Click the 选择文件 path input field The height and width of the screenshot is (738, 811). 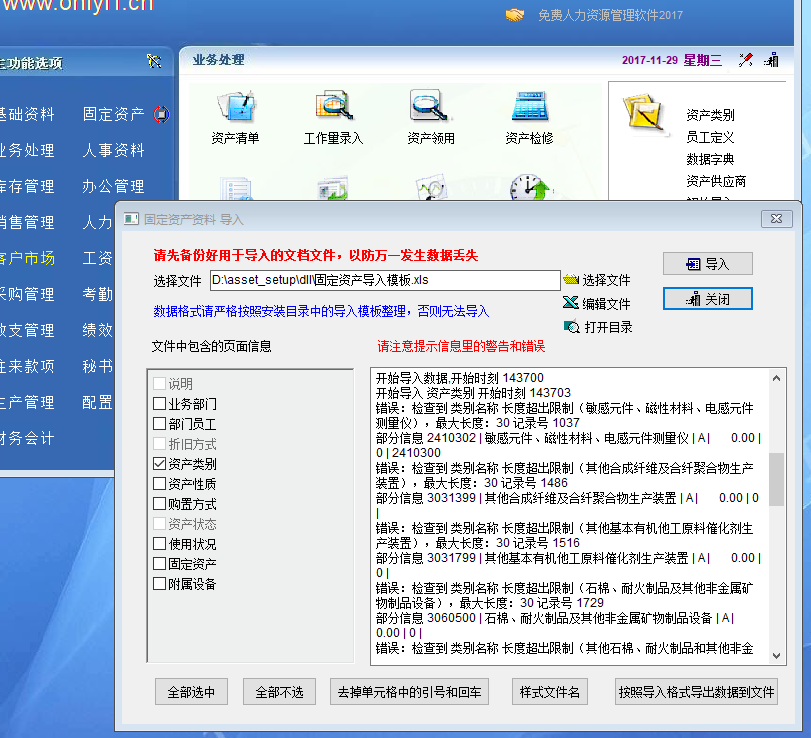(x=384, y=280)
